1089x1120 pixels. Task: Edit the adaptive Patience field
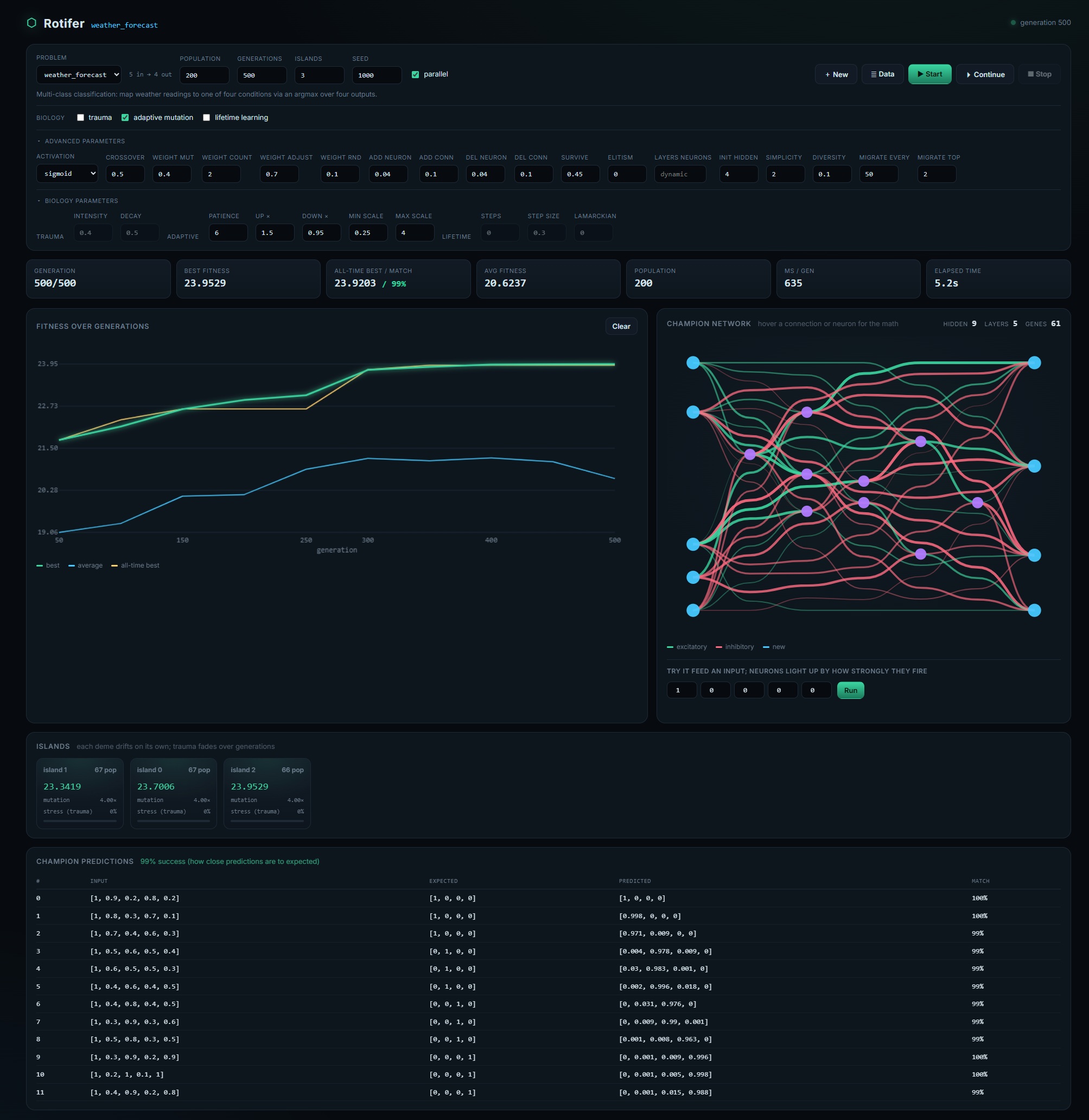228,233
